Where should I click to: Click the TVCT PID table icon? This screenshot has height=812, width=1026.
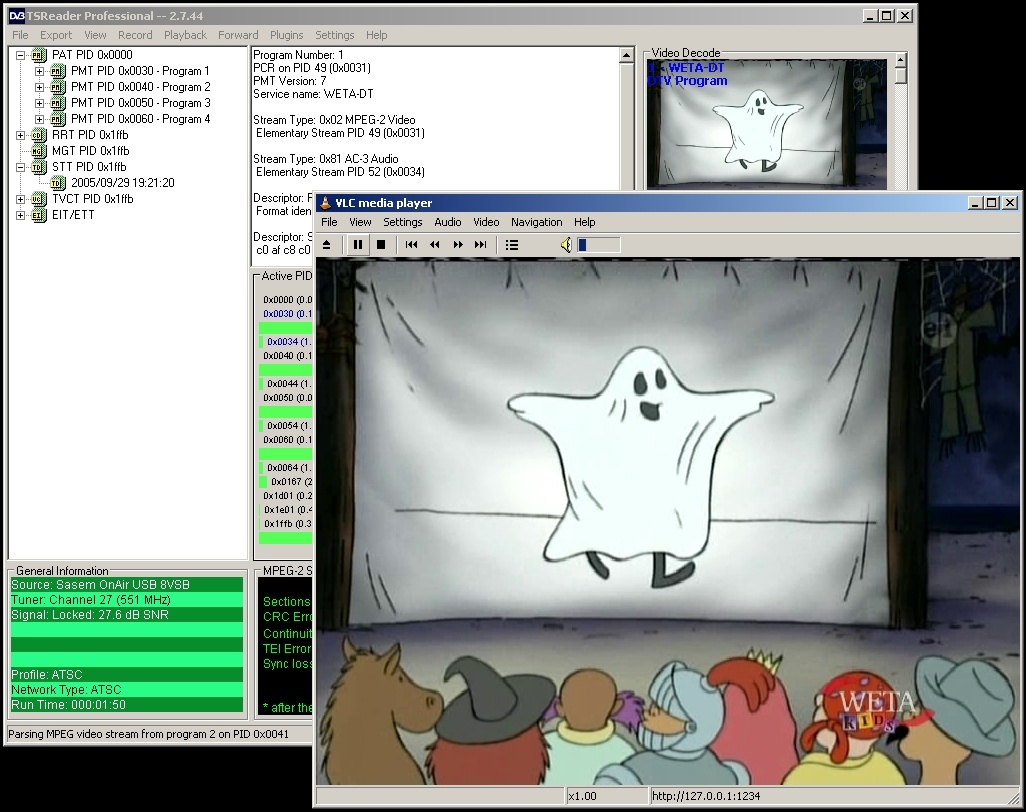(x=39, y=200)
